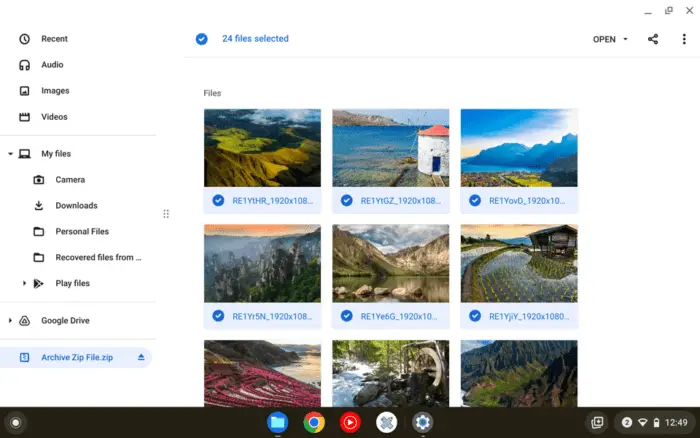Go to Videos in the sidebar
The image size is (700, 438).
54,117
